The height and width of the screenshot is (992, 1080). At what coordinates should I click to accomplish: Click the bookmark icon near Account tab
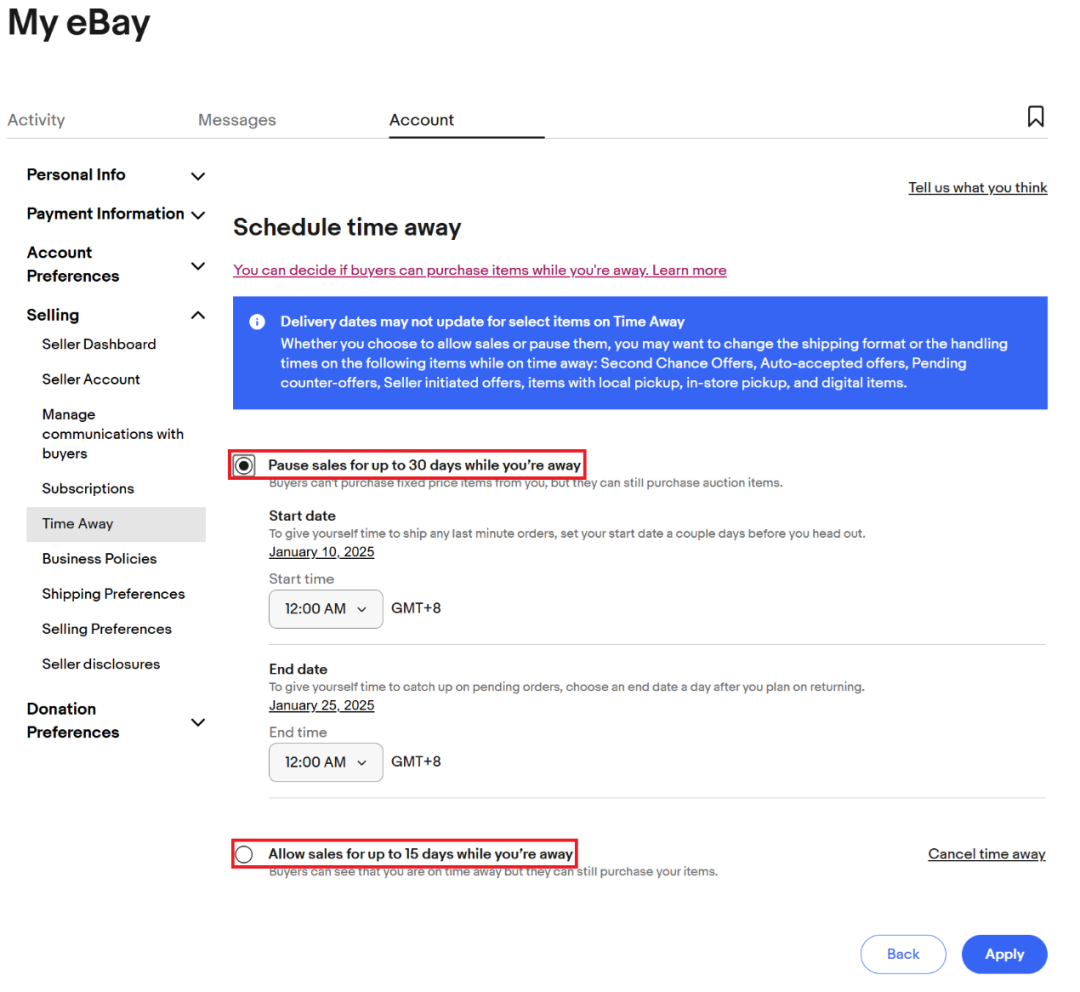[x=1035, y=117]
